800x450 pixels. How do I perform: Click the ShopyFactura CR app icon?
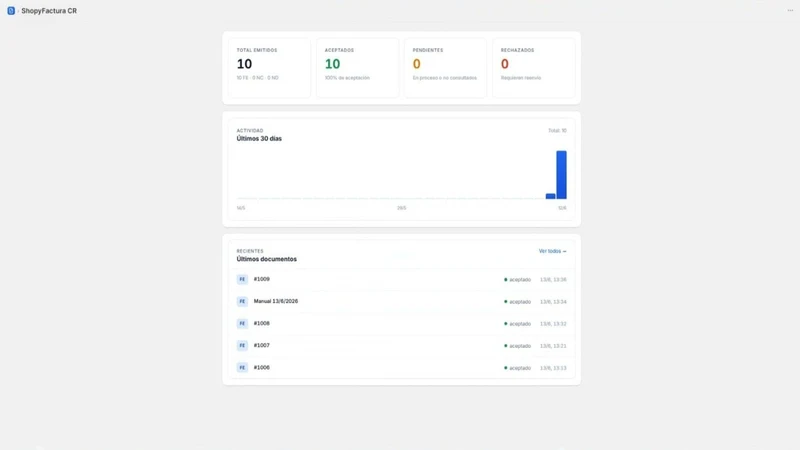[x=11, y=11]
